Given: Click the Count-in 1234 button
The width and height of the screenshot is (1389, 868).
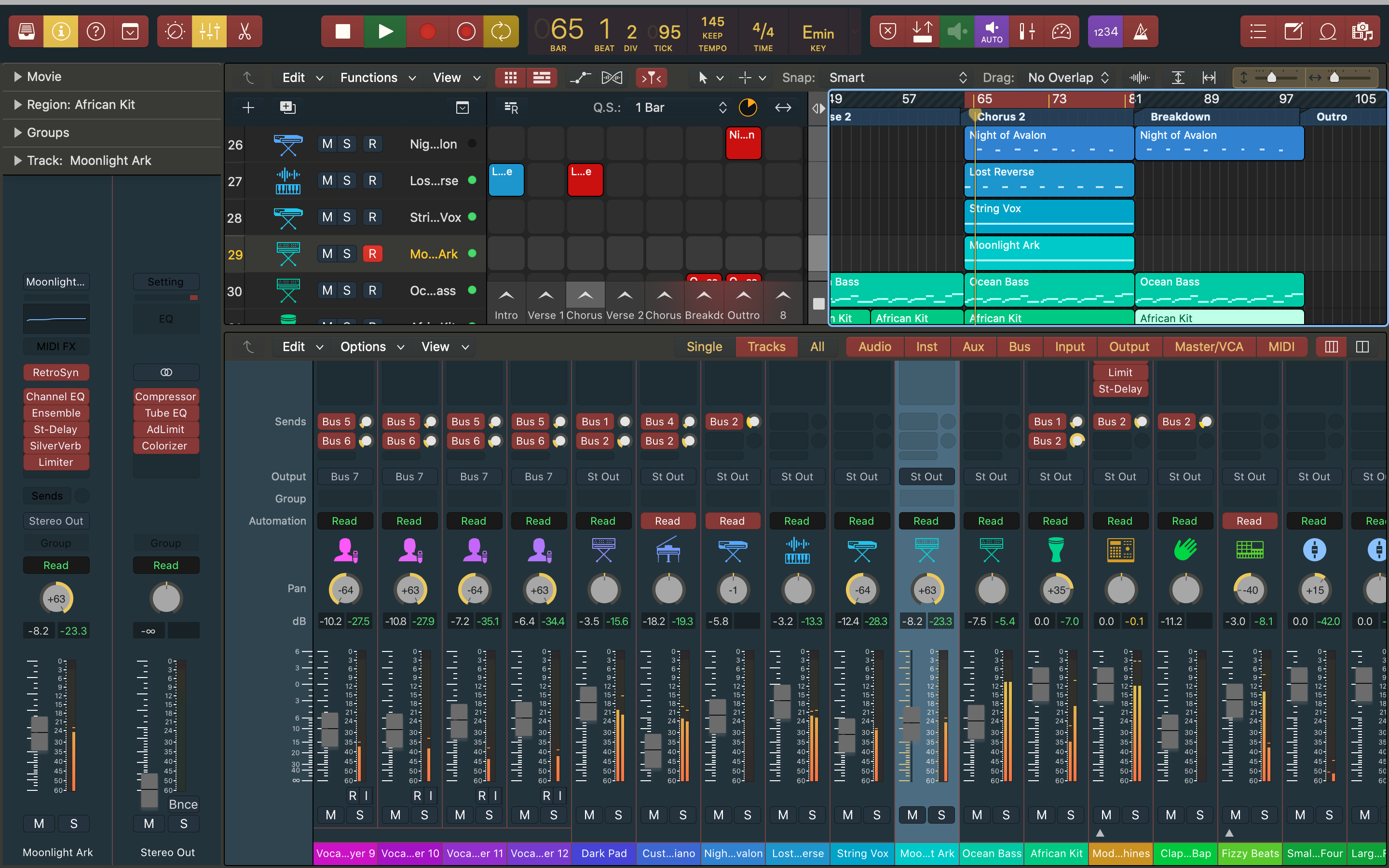Looking at the screenshot, I should 1105,31.
